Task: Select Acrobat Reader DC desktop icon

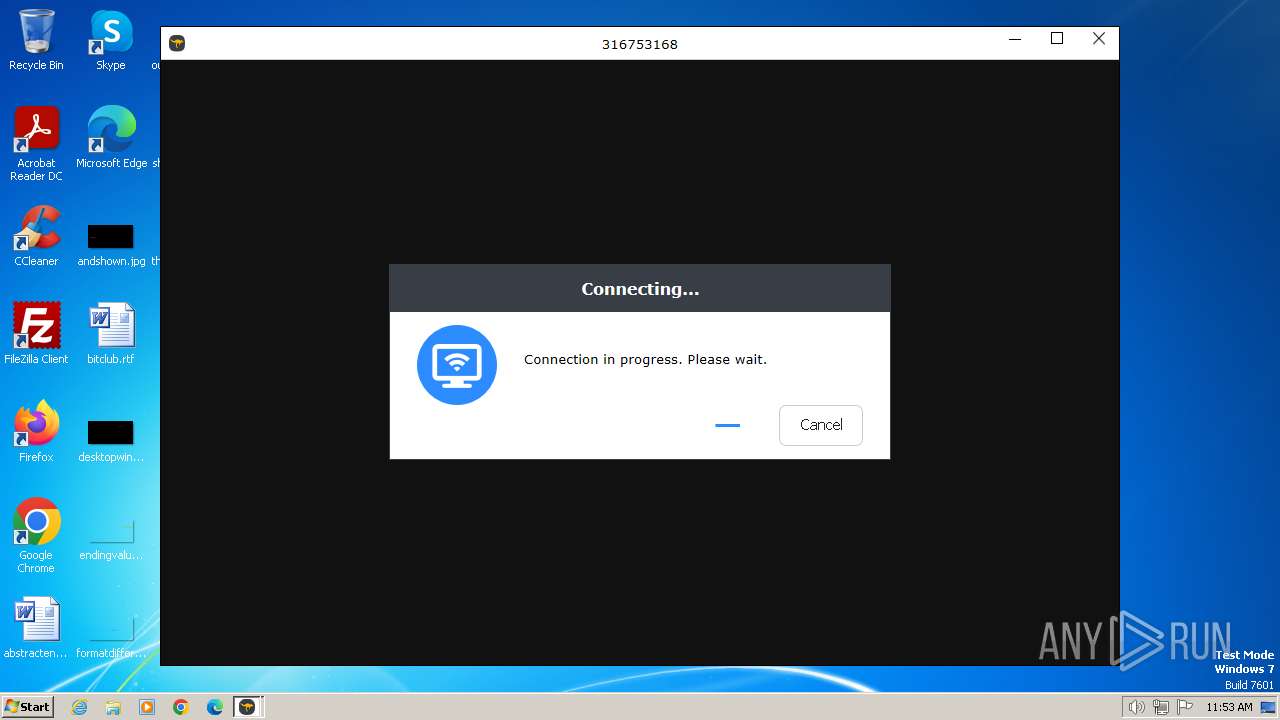Action: (36, 144)
